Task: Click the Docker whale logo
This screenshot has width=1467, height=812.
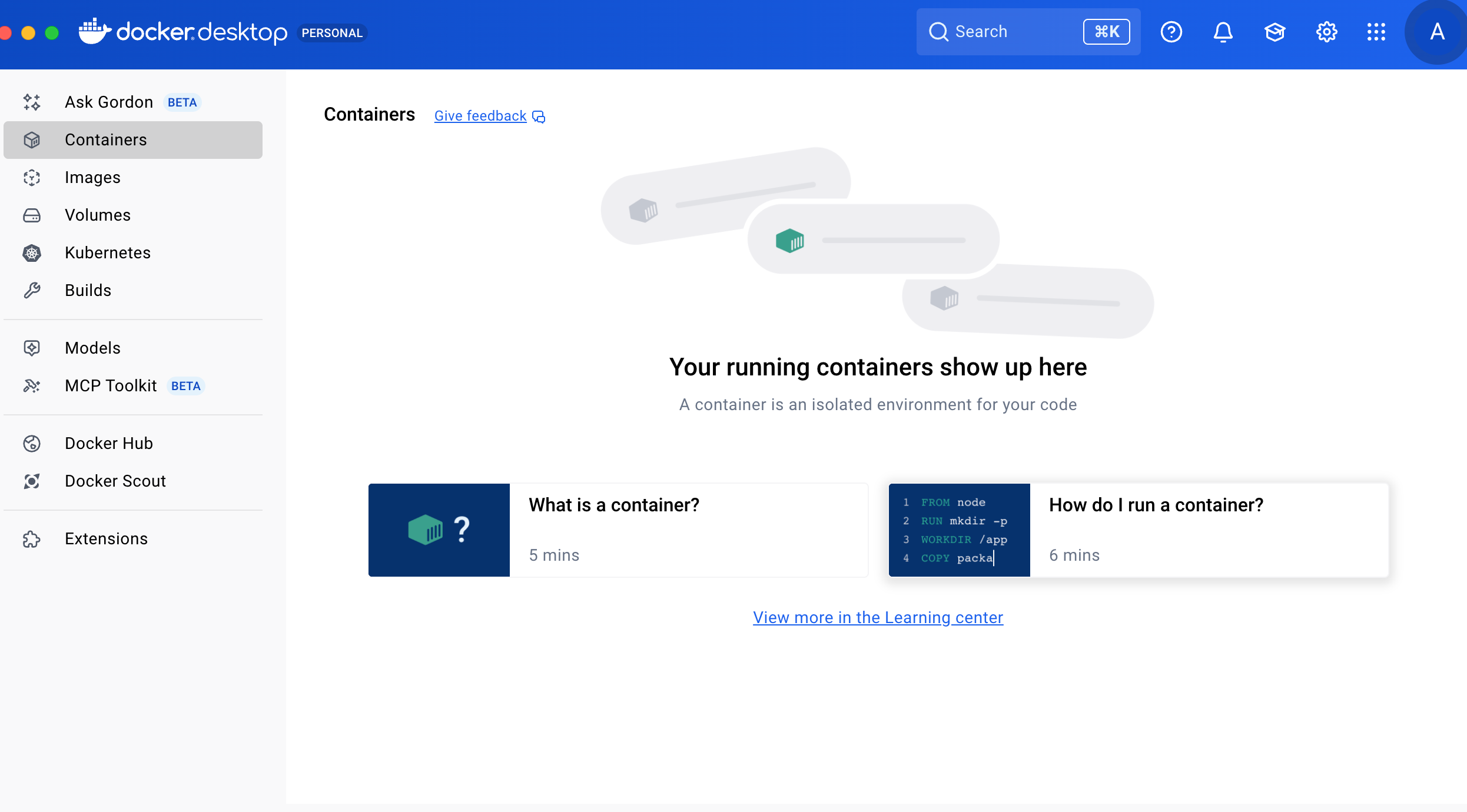Action: click(x=94, y=32)
